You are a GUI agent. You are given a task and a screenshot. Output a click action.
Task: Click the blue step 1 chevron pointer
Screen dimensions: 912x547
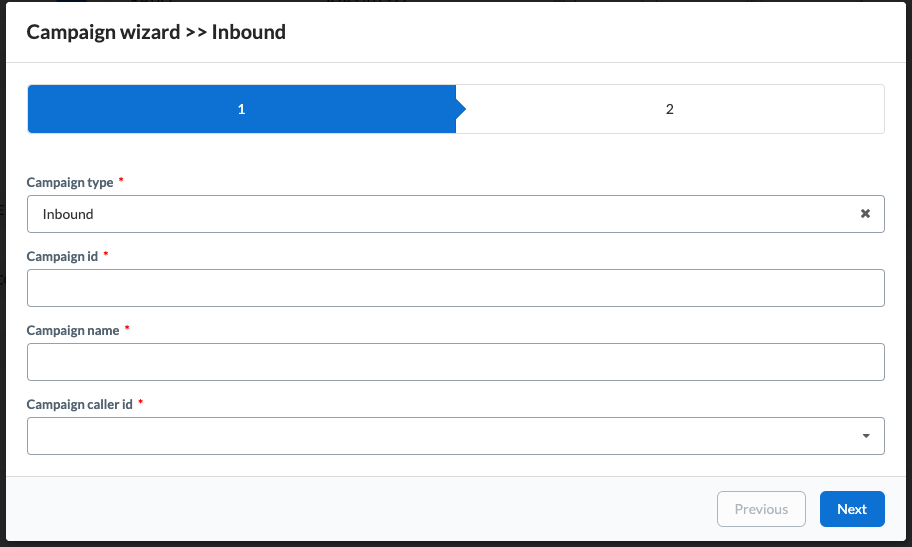[x=461, y=109]
